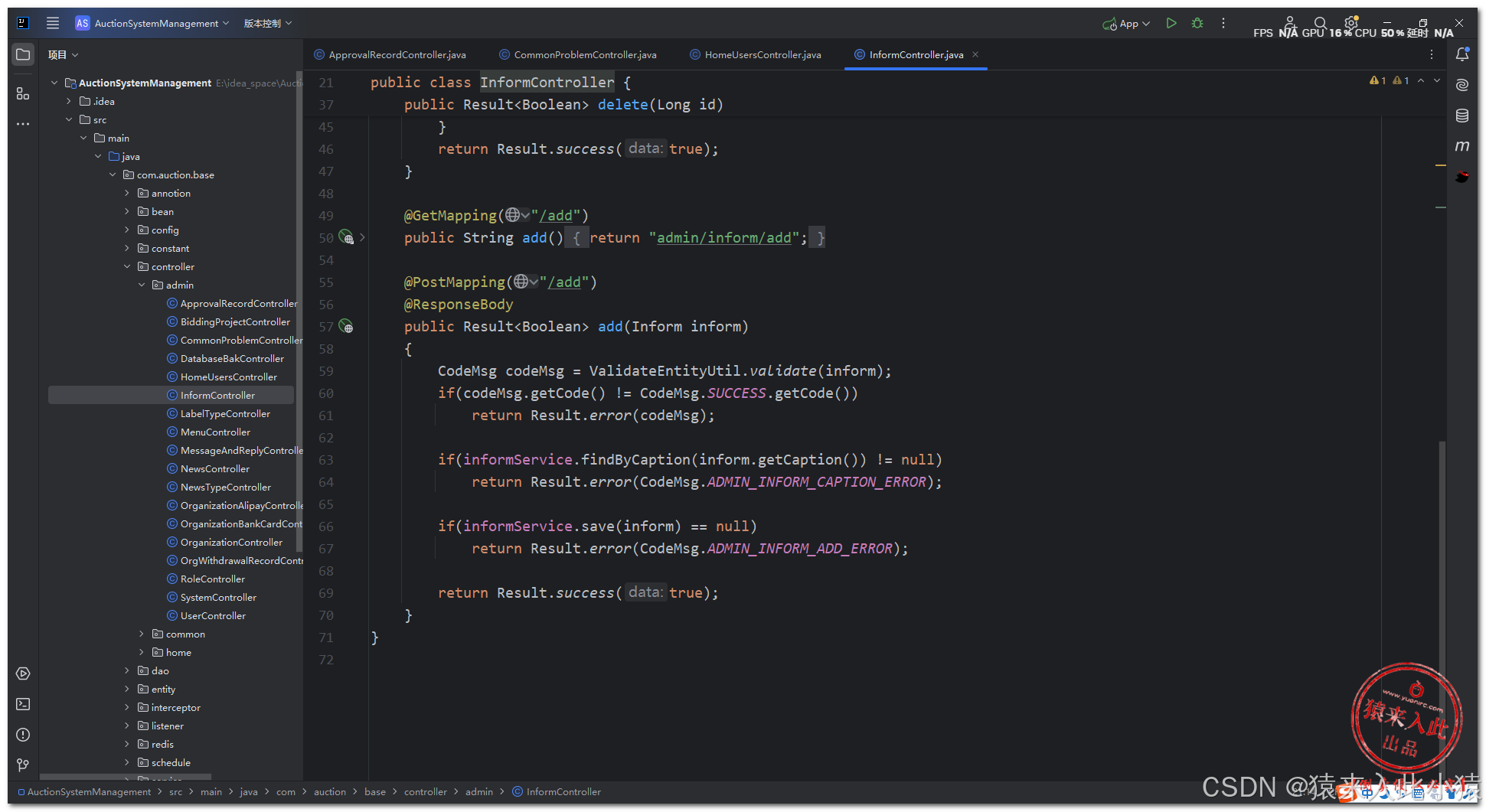
Task: Open IDE settings gear
Action: [1351, 23]
